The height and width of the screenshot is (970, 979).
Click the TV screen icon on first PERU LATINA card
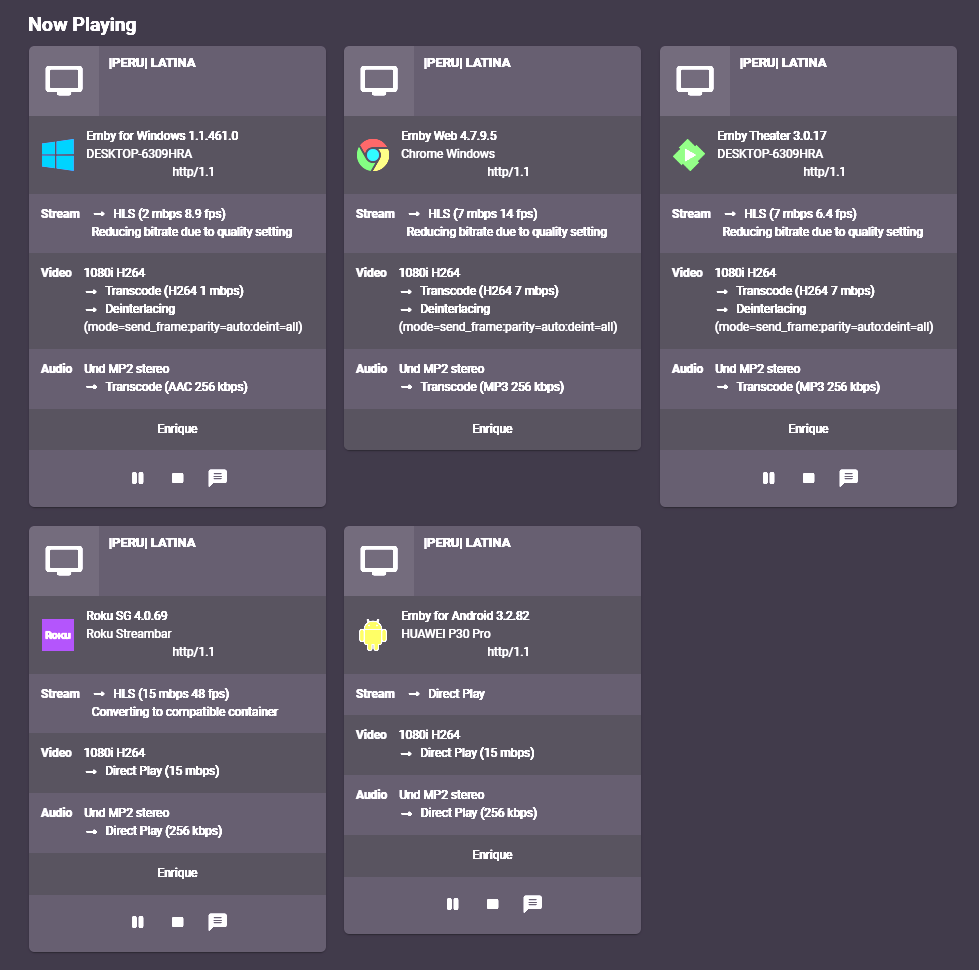(63, 80)
